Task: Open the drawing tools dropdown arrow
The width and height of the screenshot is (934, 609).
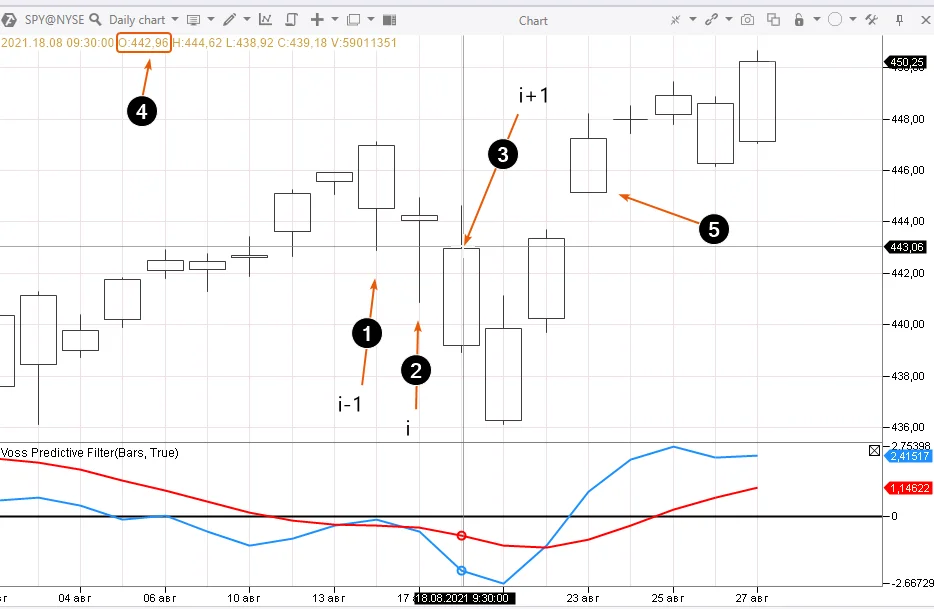Action: pos(247,19)
